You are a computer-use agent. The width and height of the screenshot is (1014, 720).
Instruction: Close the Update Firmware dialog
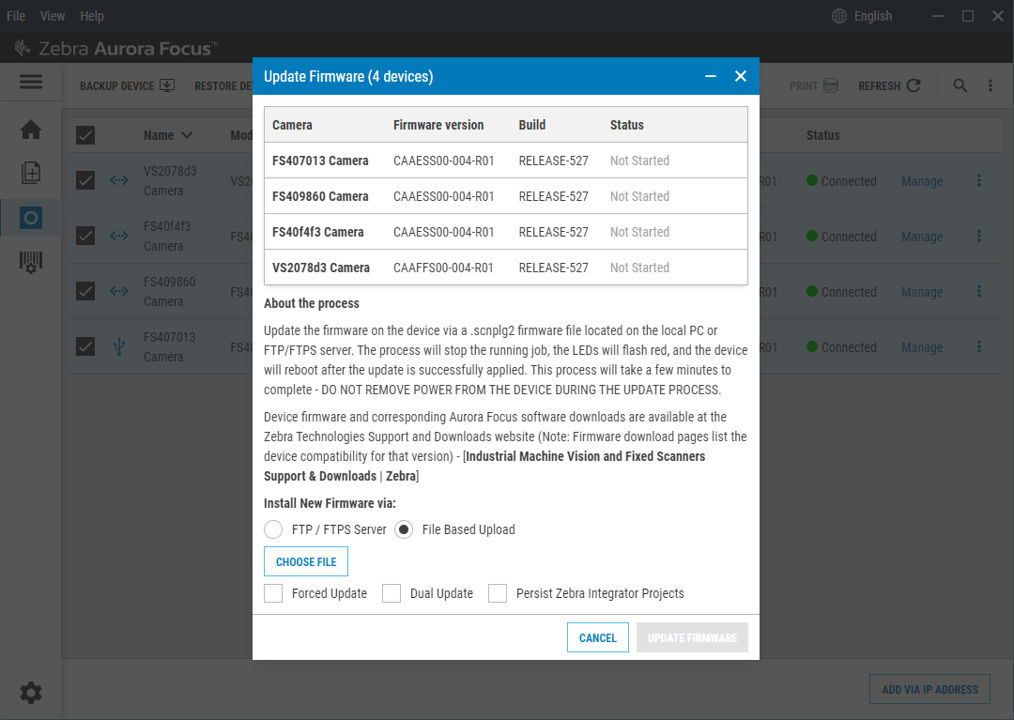pyautogui.click(x=740, y=76)
